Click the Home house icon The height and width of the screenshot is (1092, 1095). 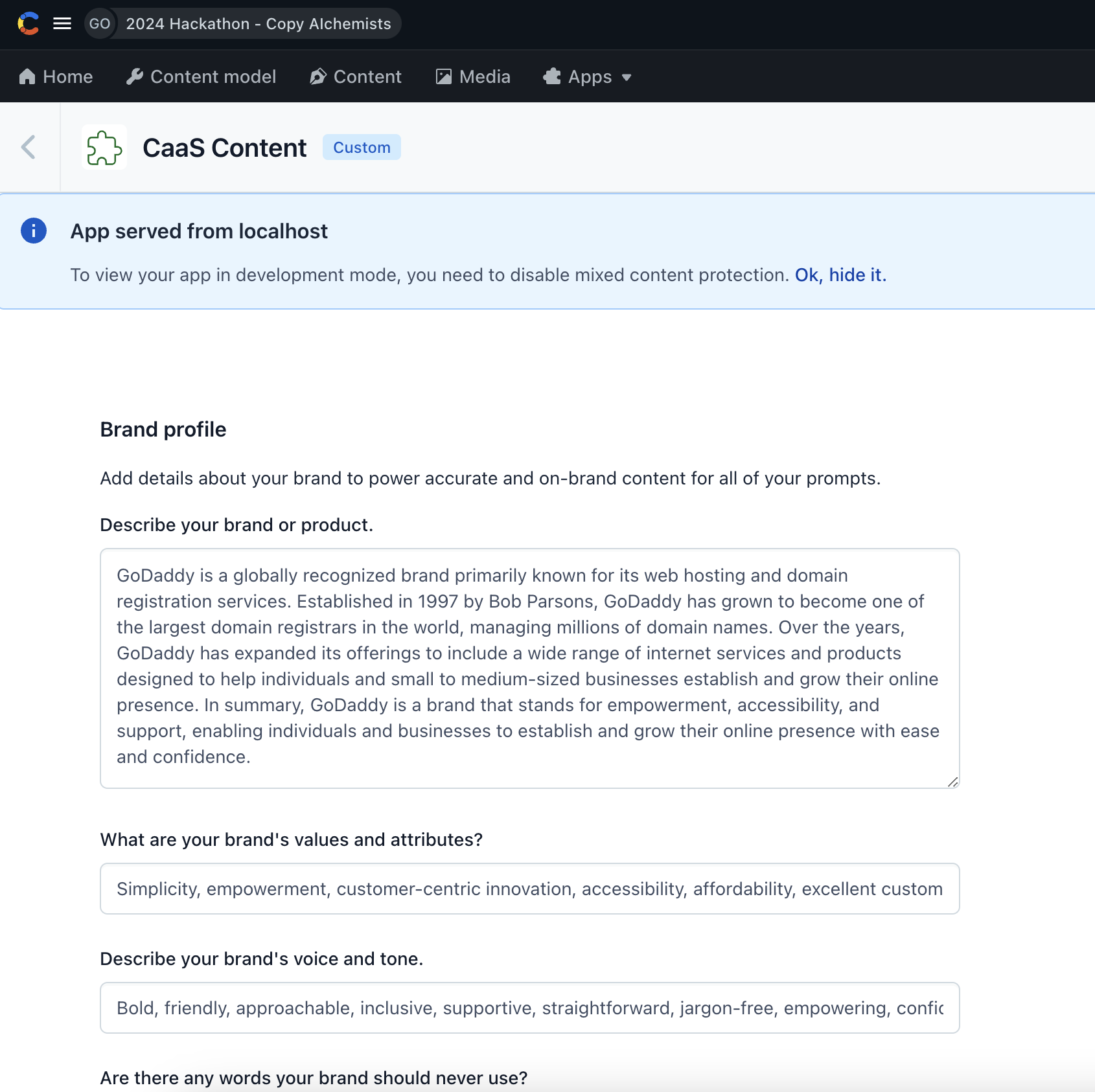27,77
